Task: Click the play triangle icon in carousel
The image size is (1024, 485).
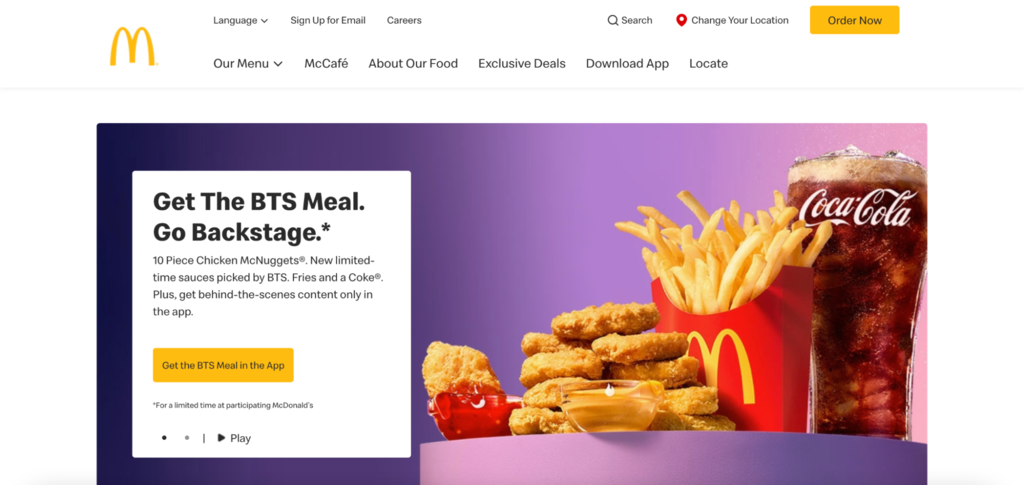Action: tap(221, 438)
